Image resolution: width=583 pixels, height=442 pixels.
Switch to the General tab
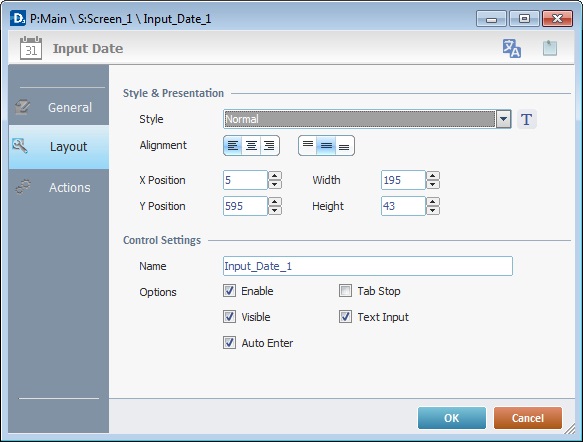pos(59,107)
